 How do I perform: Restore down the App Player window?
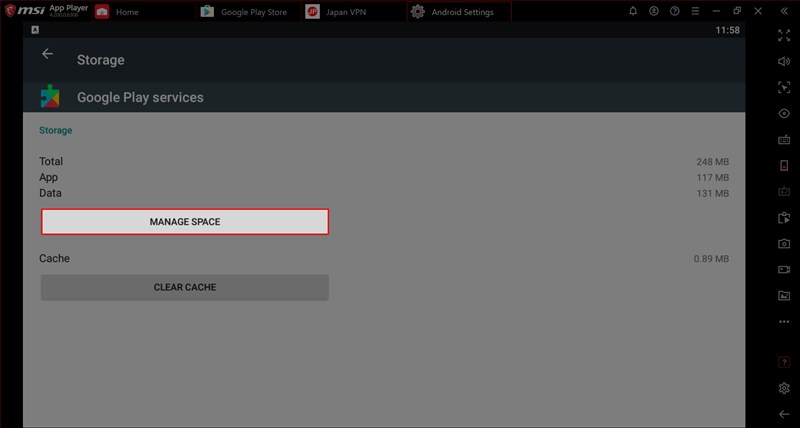[737, 11]
